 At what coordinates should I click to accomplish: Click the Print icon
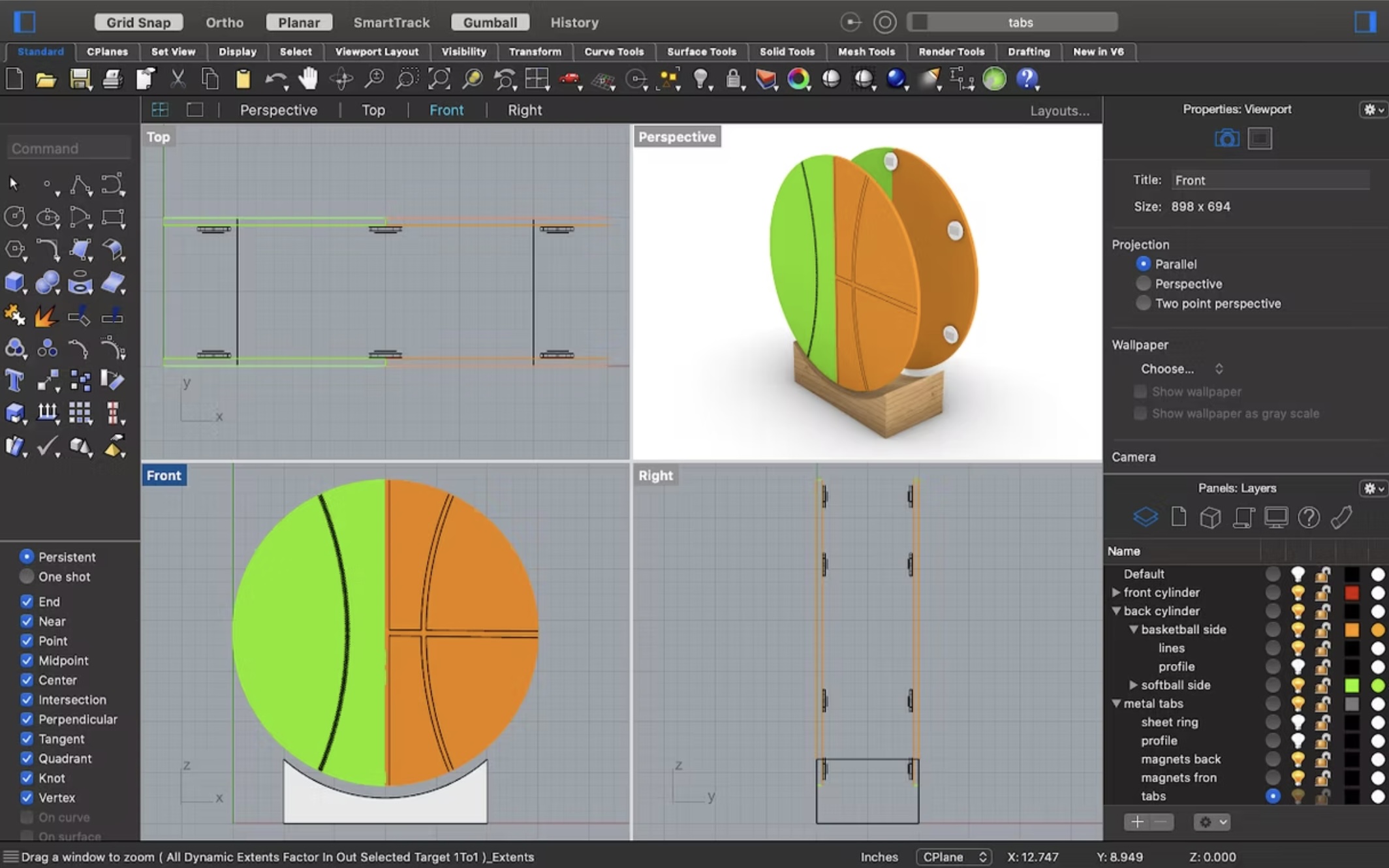coord(112,80)
